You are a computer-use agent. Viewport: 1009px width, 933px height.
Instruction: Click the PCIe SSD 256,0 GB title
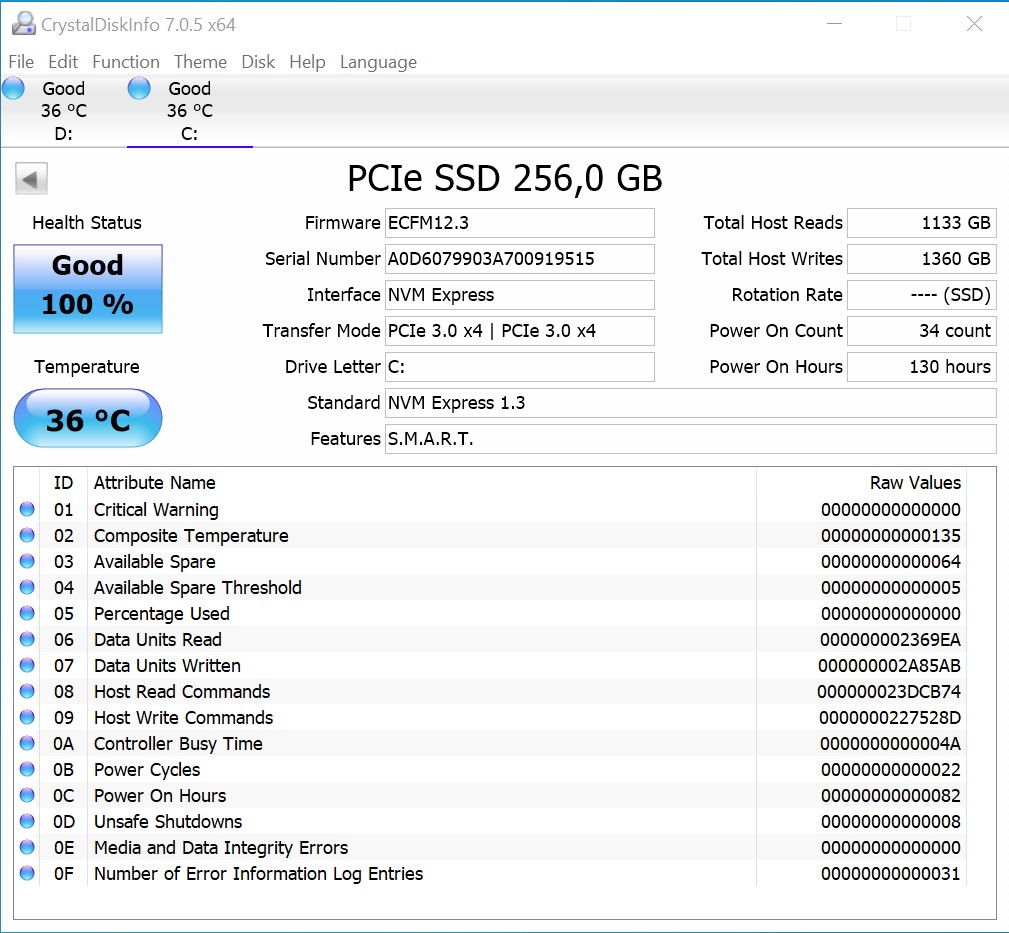(x=504, y=178)
